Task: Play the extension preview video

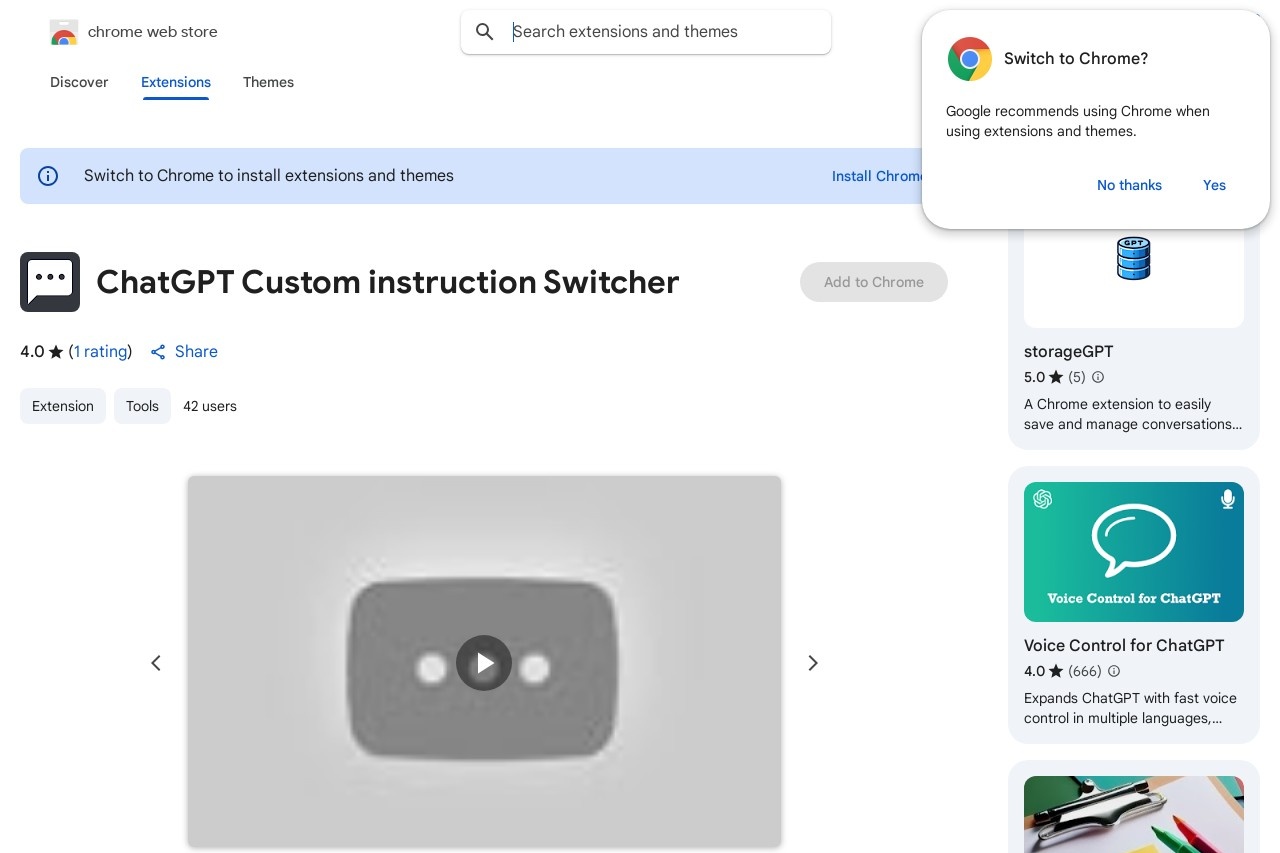Action: point(484,663)
